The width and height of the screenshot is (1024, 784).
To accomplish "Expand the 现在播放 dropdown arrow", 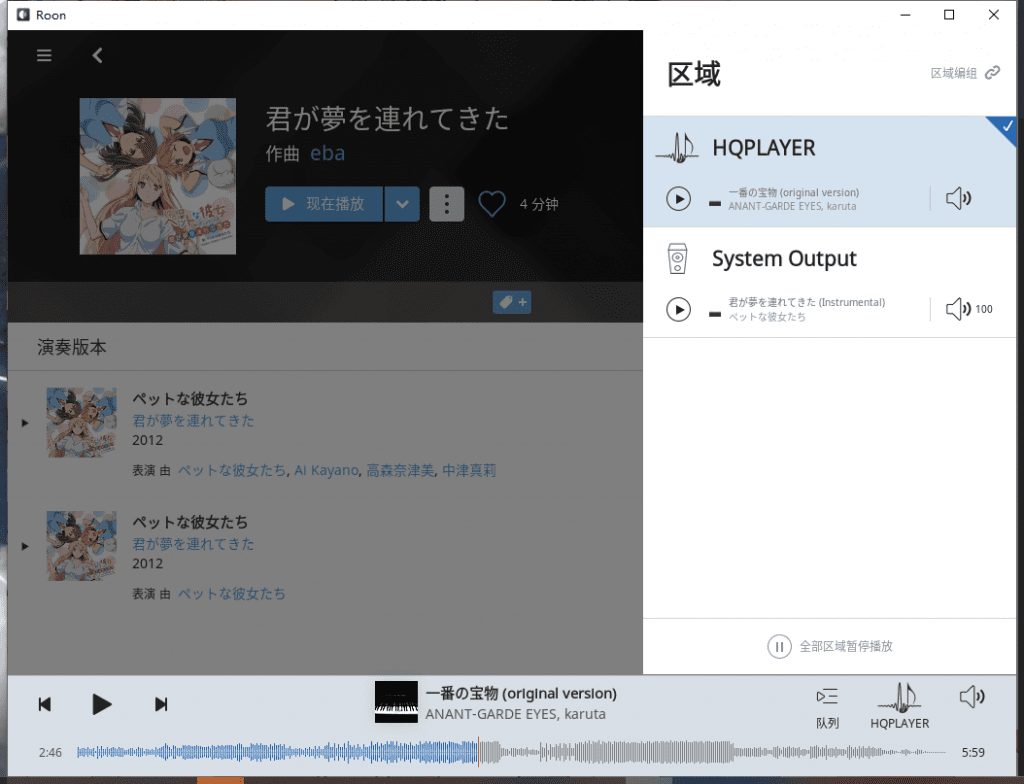I will (401, 204).
